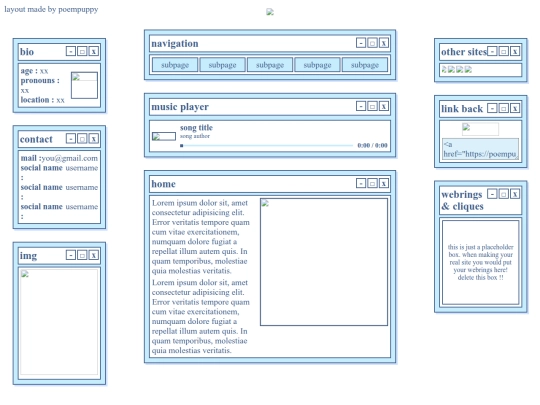The height and width of the screenshot is (405, 540).
Task: Open the middle subpage navigation button
Action: (270, 65)
